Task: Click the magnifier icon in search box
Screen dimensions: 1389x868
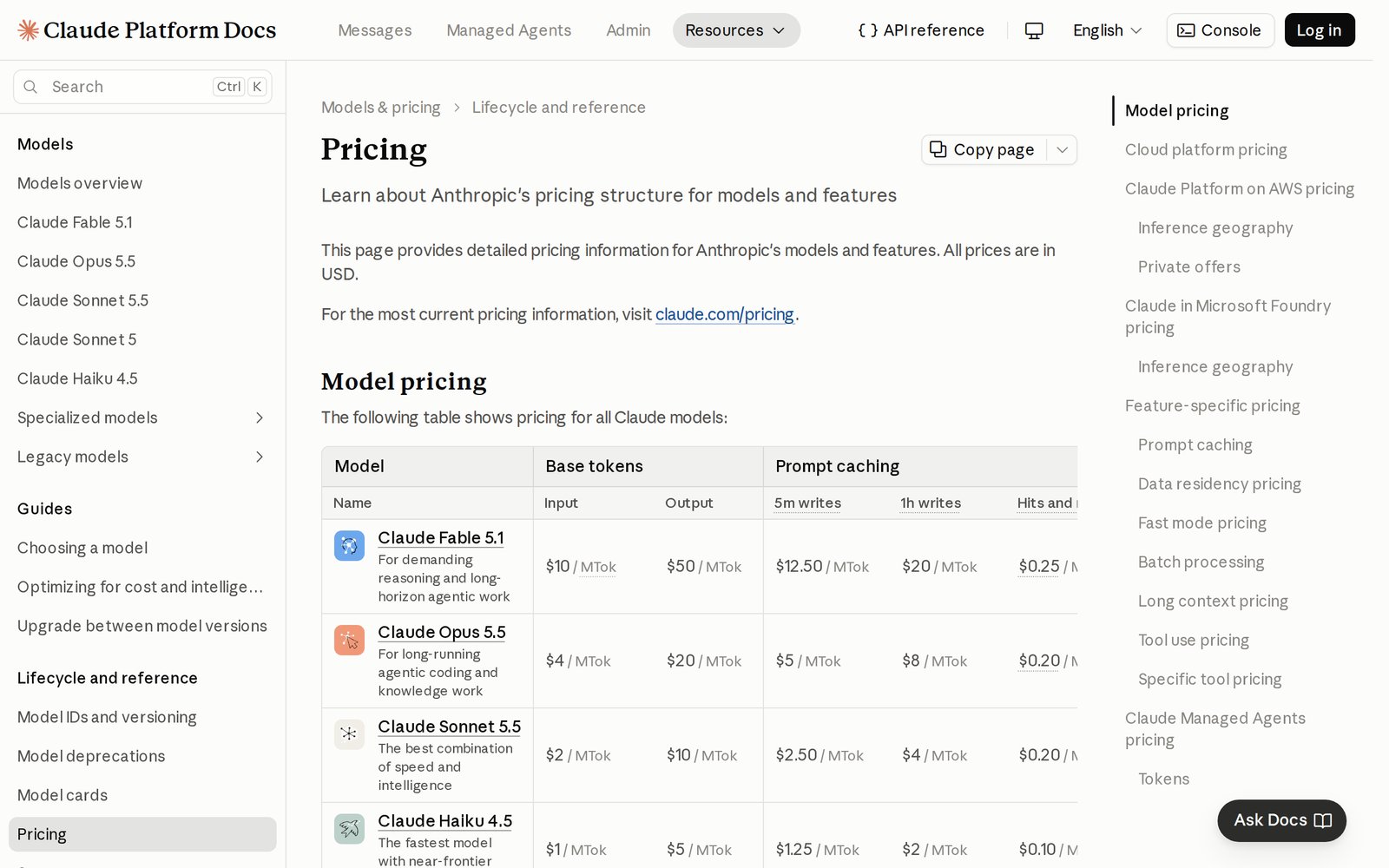Action: click(x=30, y=87)
